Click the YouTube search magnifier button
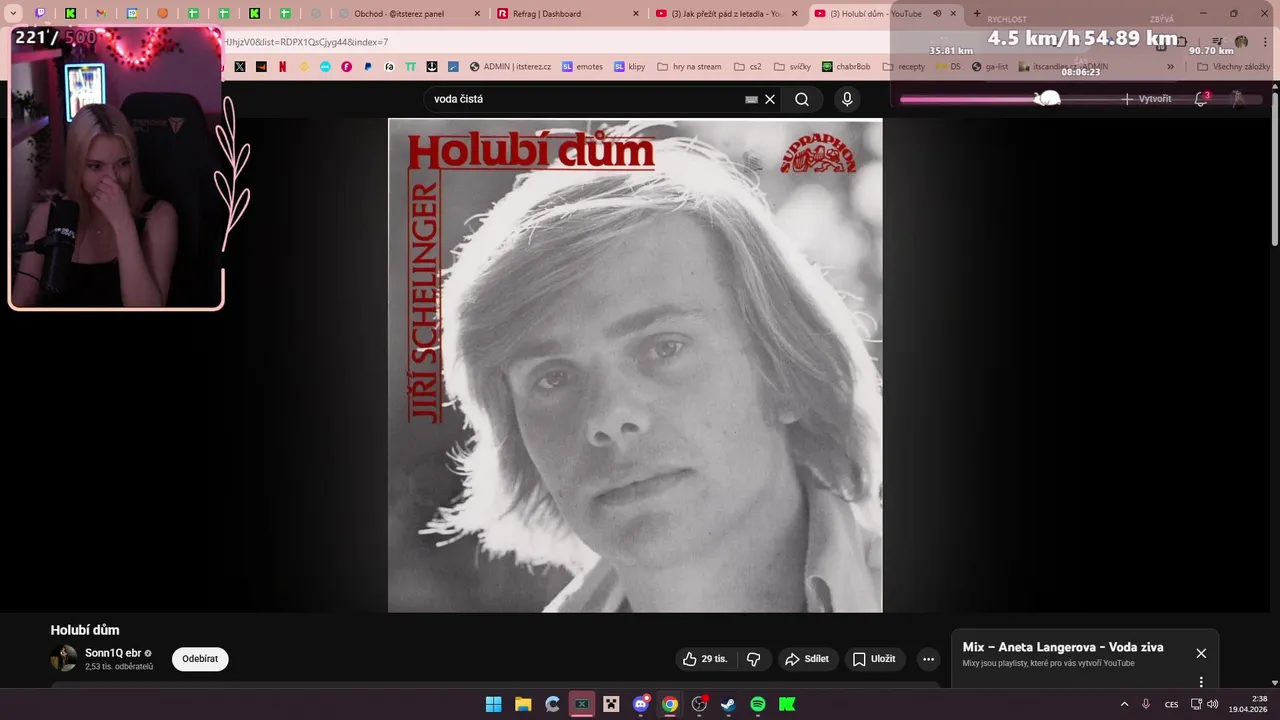Image resolution: width=1280 pixels, height=720 pixels. tap(802, 99)
